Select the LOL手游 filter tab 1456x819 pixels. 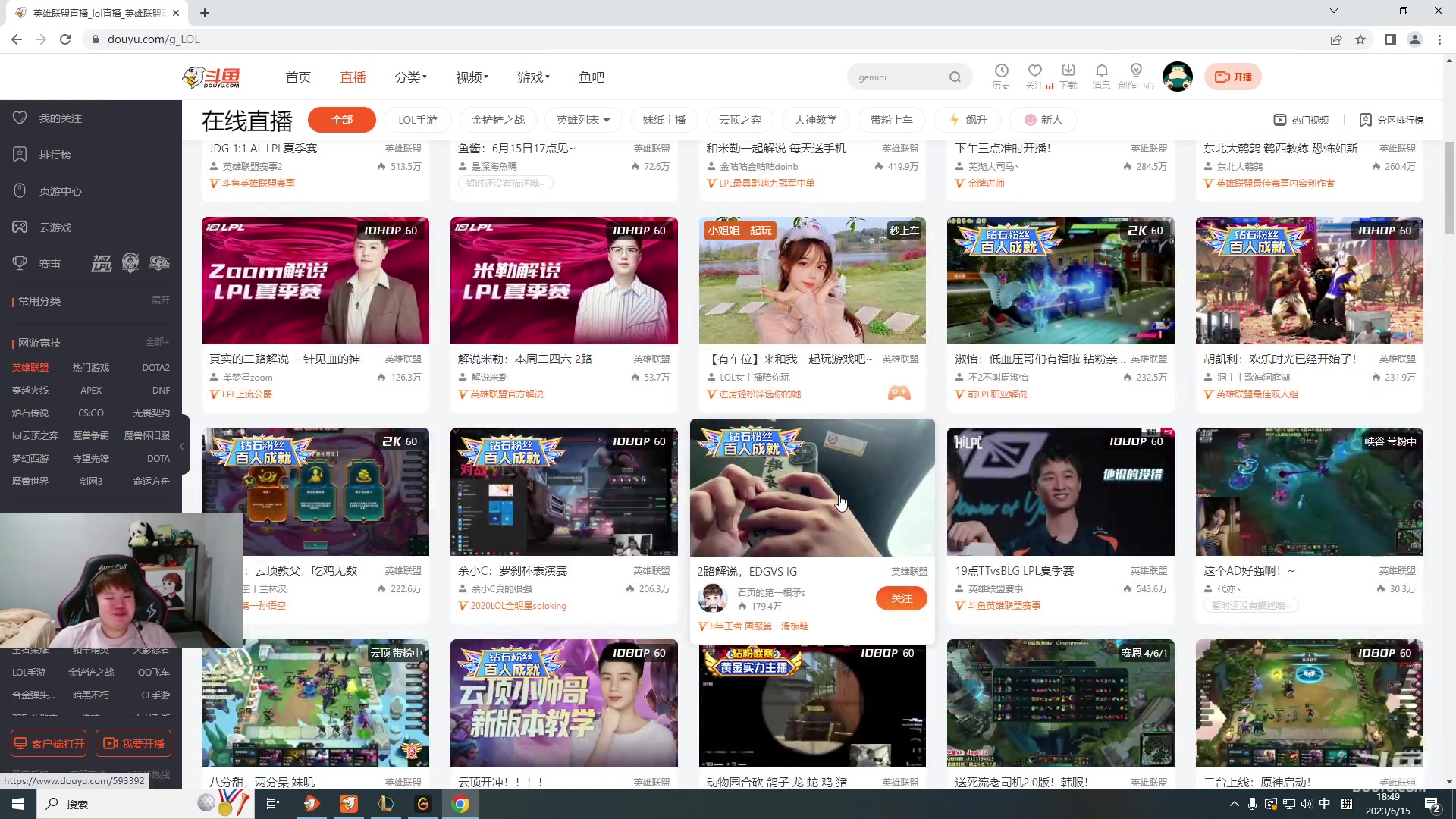pos(418,120)
